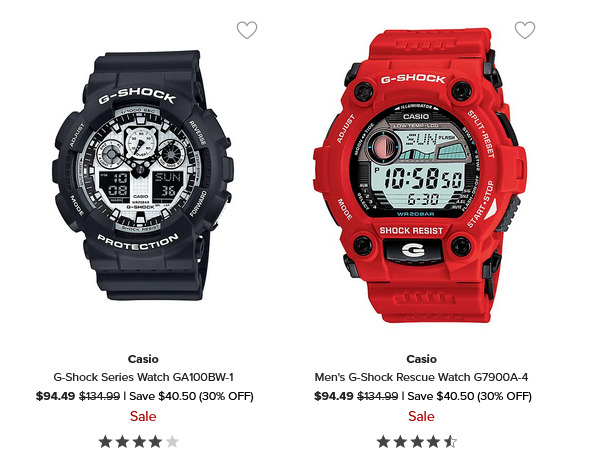Click Save $40.50 (30% OFF) text for G7900A-4
The height and width of the screenshot is (467, 589).
tap(470, 396)
